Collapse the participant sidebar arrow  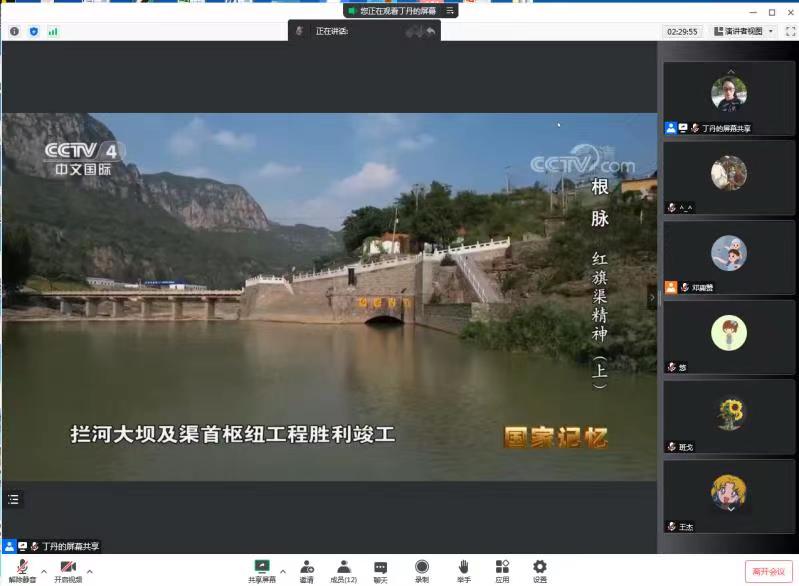pyautogui.click(x=652, y=297)
